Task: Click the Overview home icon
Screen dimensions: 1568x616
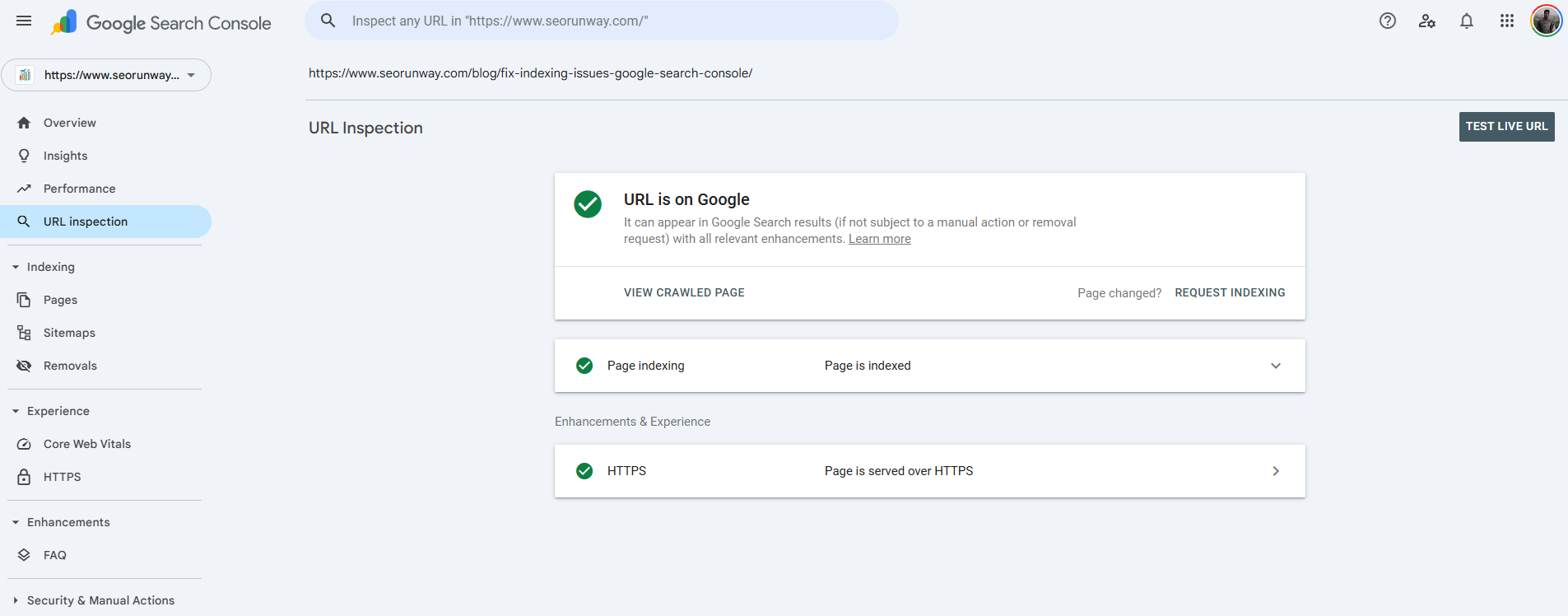Action: pyautogui.click(x=24, y=123)
